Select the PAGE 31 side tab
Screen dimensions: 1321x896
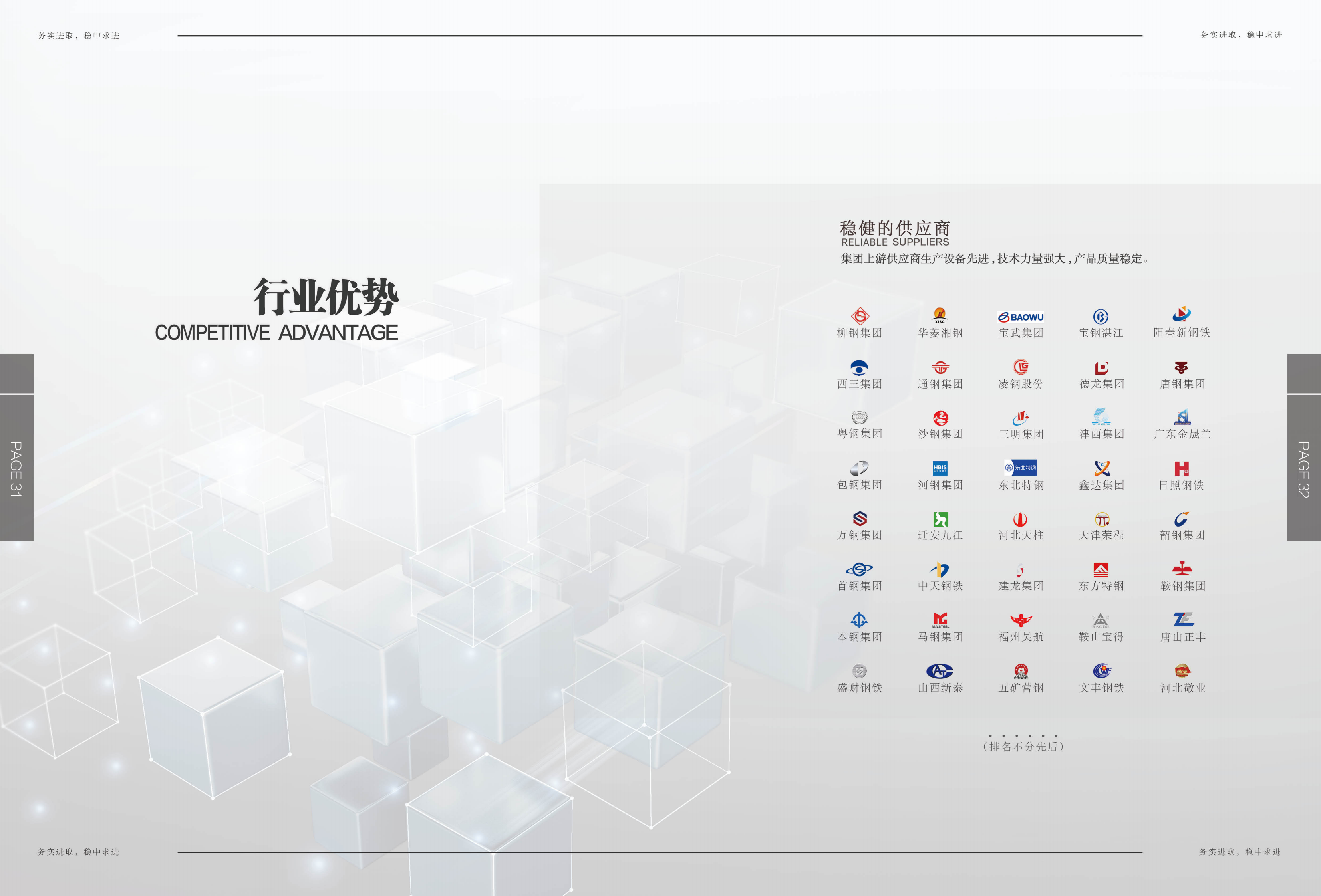(16, 468)
